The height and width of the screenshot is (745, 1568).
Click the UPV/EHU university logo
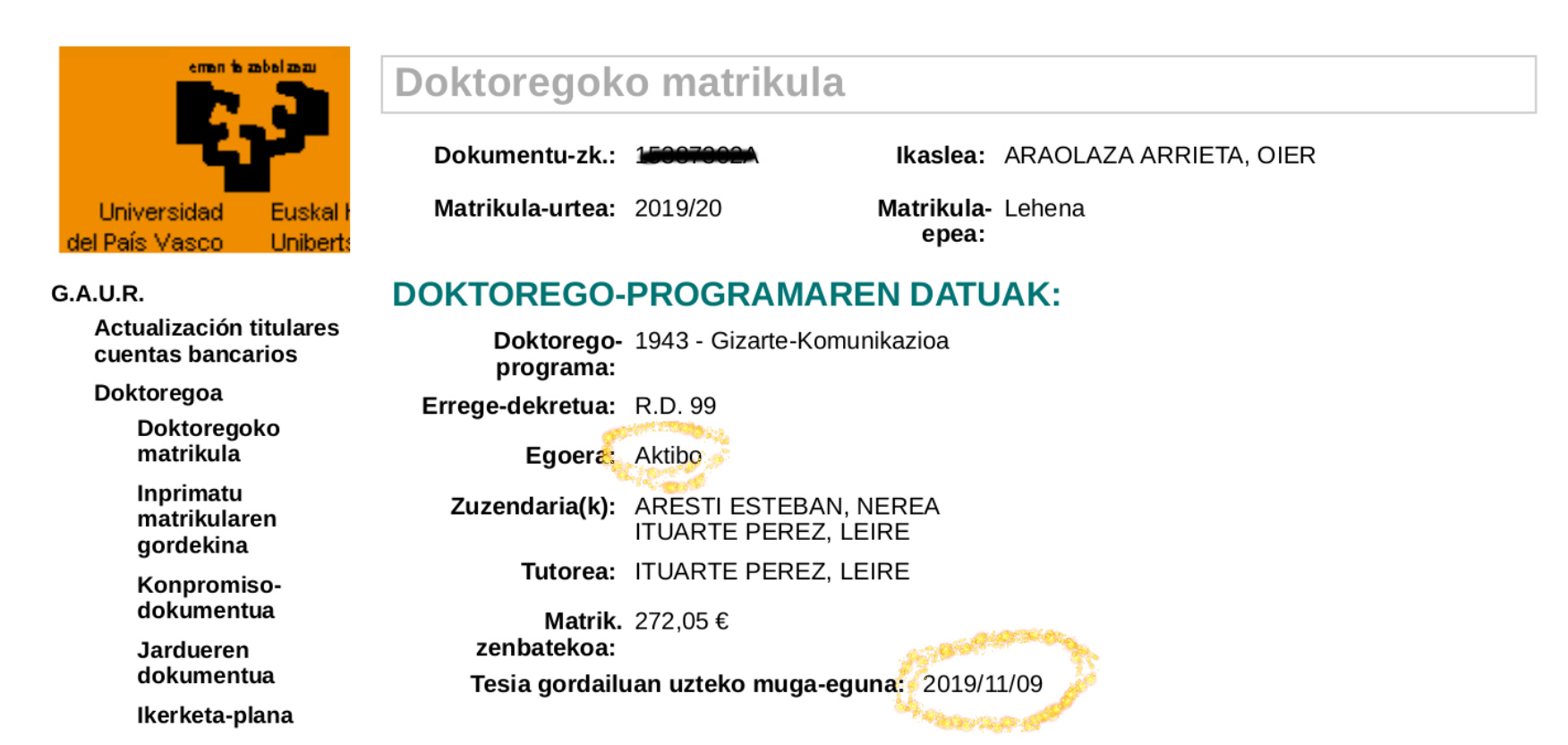[204, 150]
